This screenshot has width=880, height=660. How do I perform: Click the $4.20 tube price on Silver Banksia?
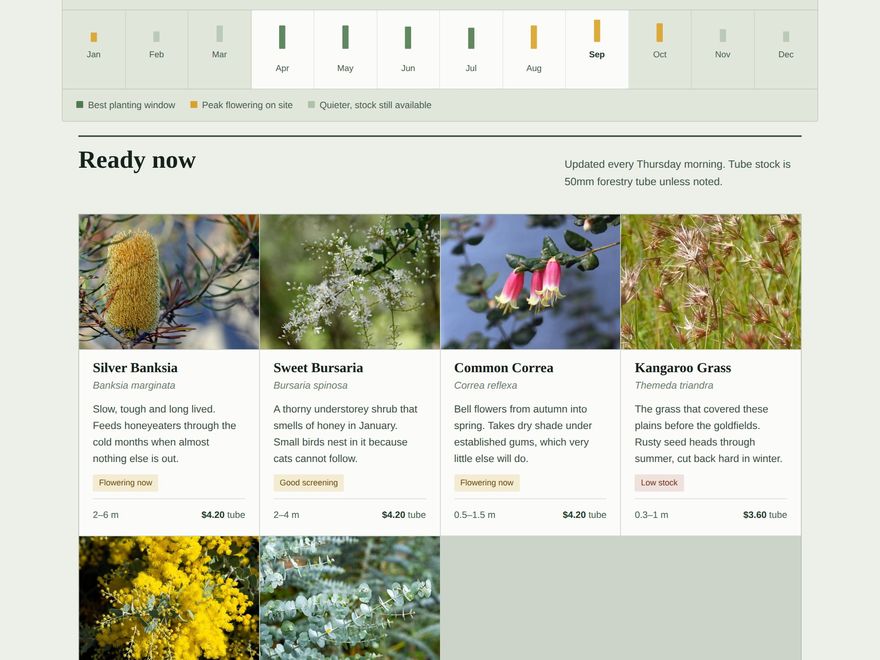coord(223,515)
